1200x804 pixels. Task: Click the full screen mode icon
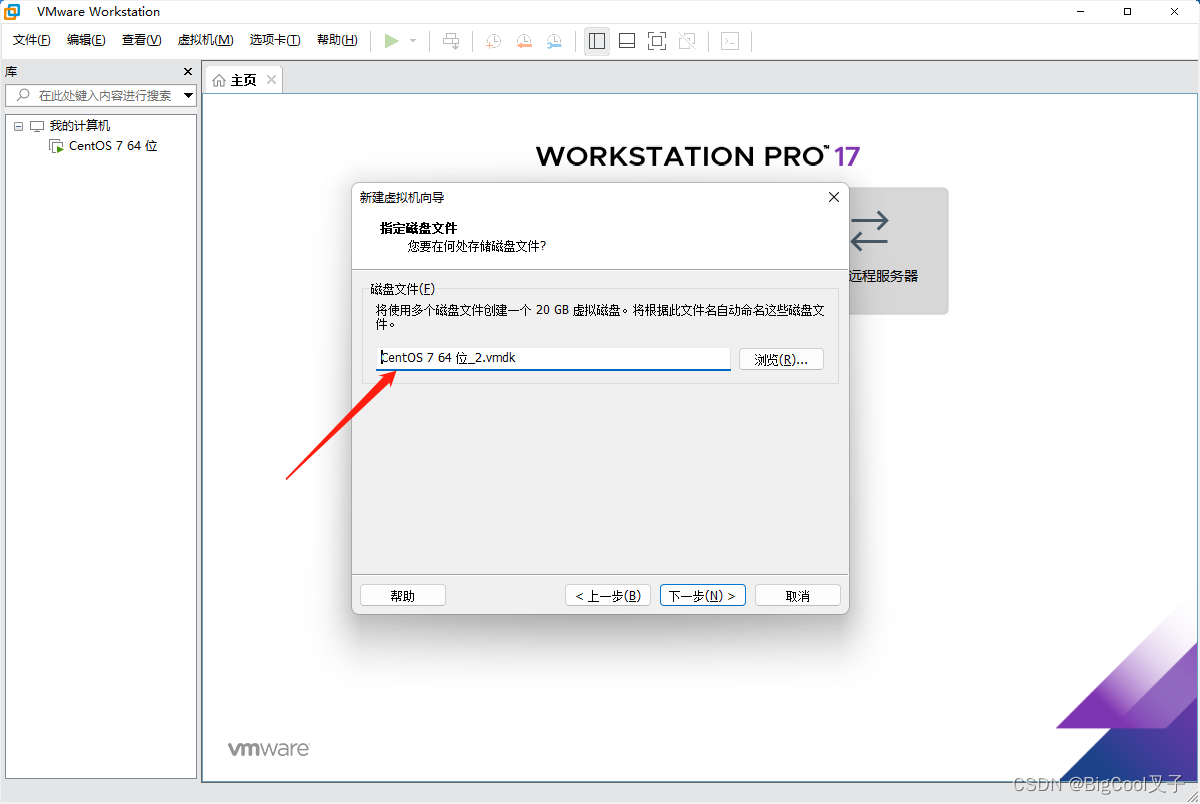pos(657,41)
